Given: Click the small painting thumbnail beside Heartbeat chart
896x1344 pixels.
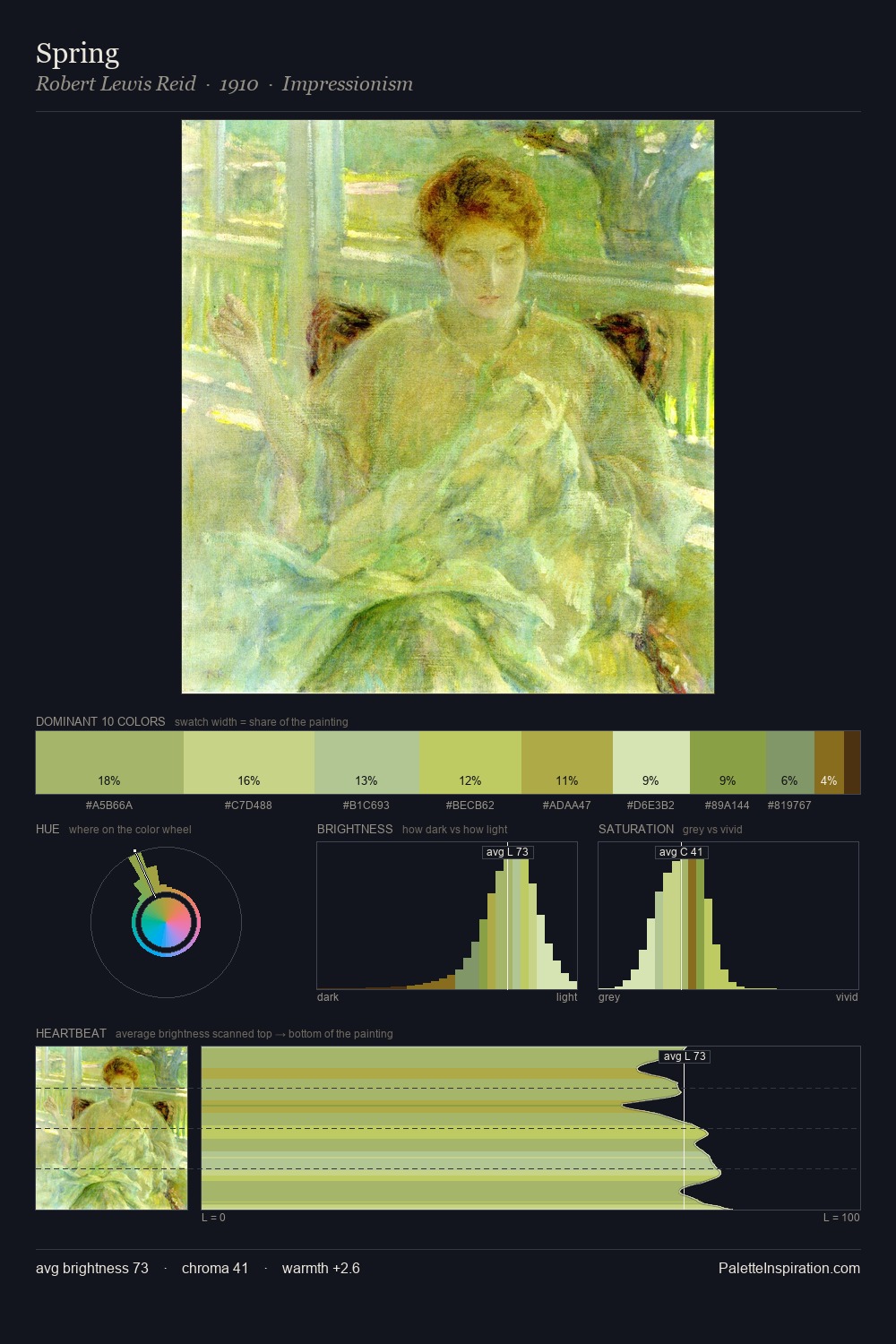Looking at the screenshot, I should 112,1128.
